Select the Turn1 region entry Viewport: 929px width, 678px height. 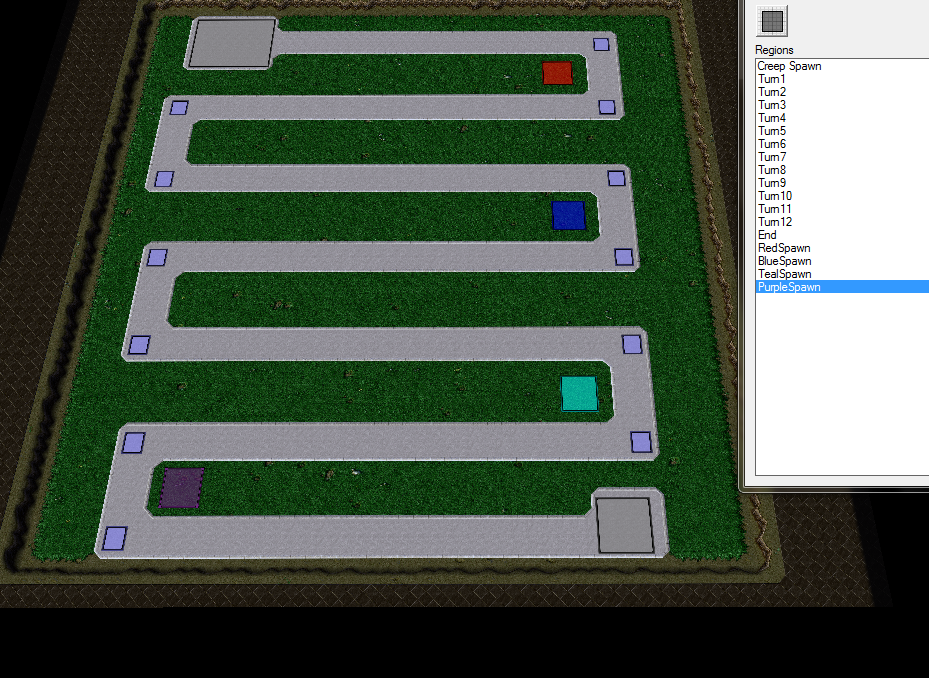click(771, 79)
